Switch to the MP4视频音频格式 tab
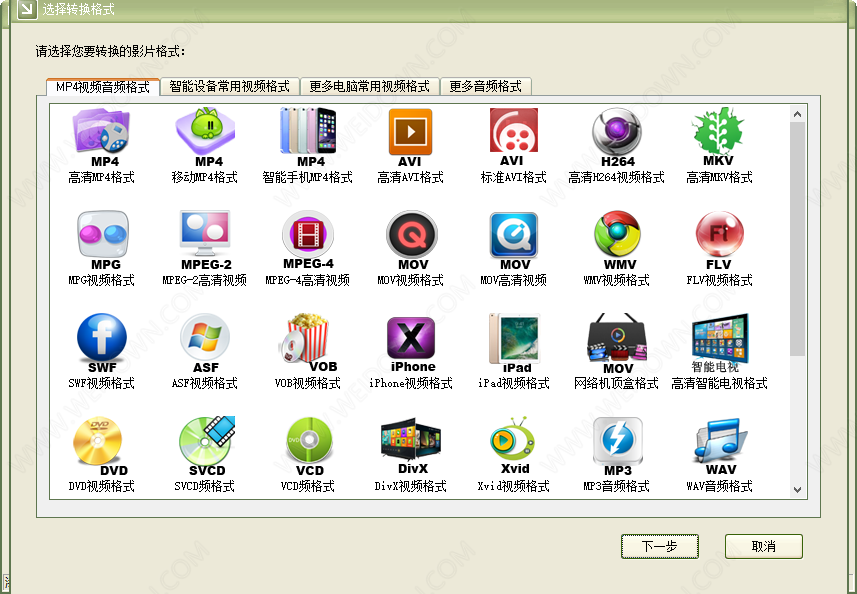The image size is (857, 594). click(x=103, y=87)
